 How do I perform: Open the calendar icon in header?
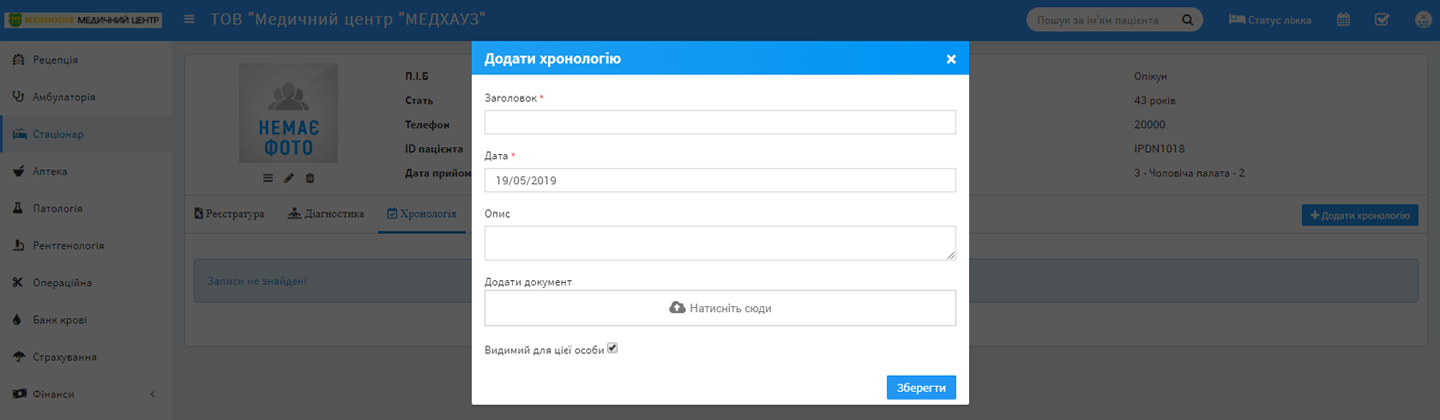pyautogui.click(x=1344, y=19)
